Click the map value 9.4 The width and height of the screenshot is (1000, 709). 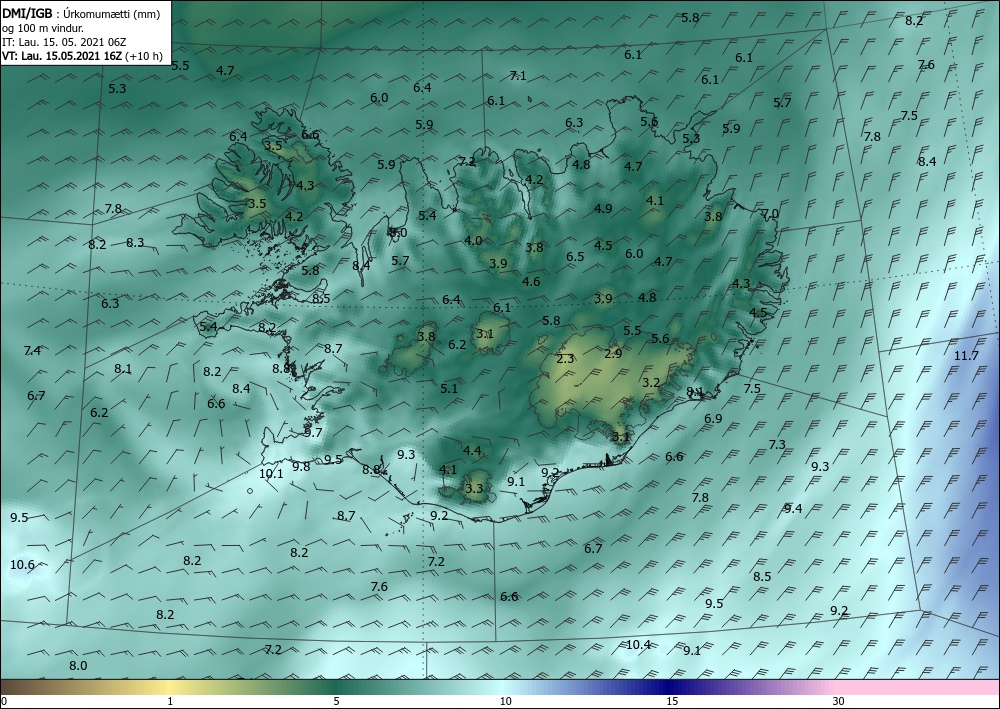pyautogui.click(x=793, y=508)
